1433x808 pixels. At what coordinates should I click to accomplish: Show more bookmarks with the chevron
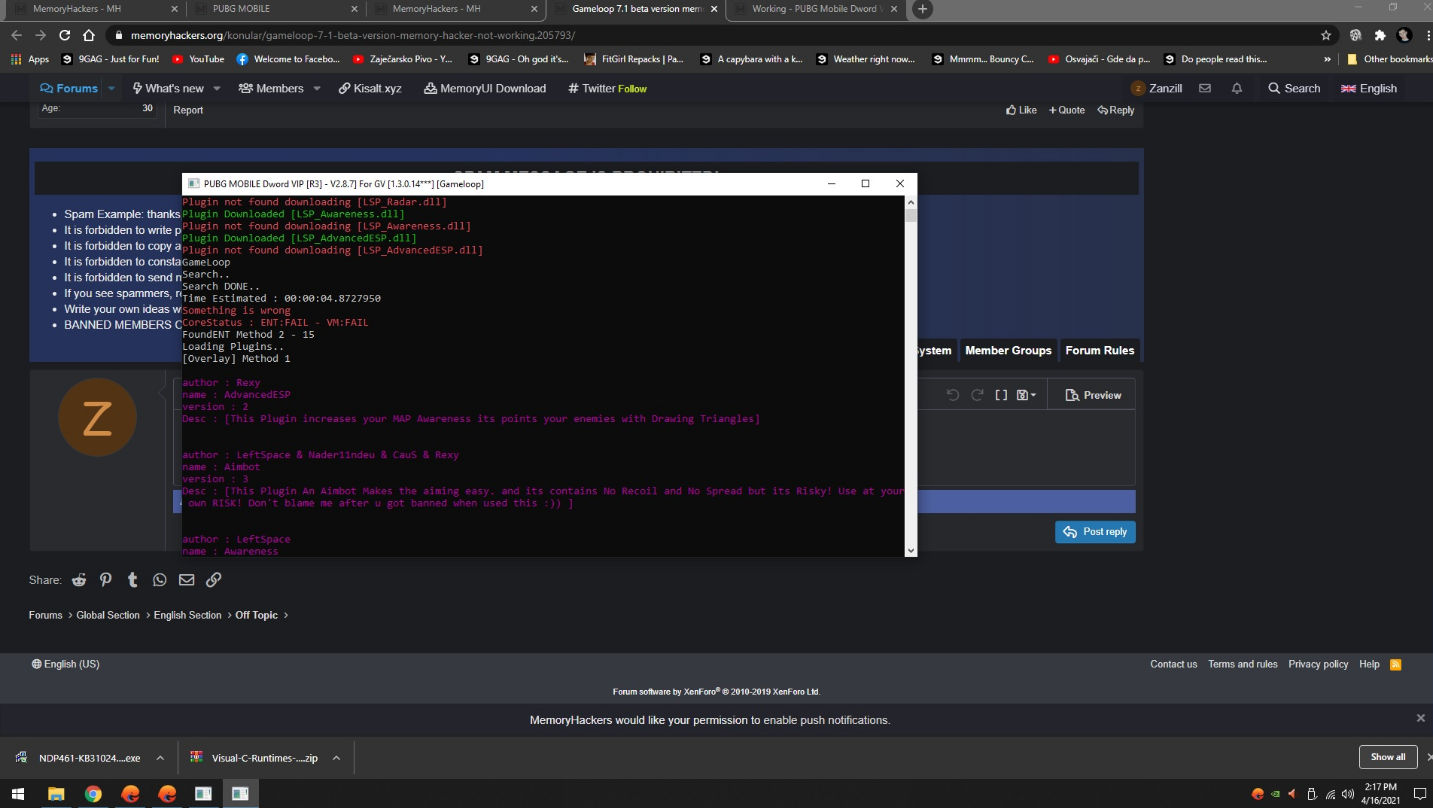1328,59
